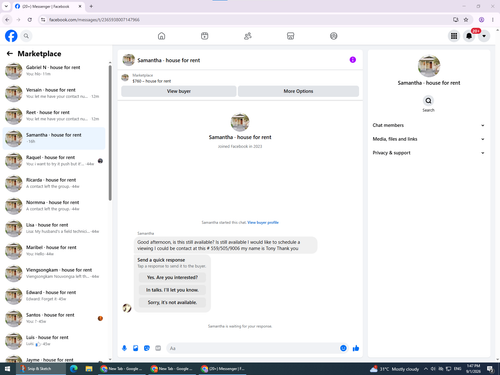This screenshot has height=375, width=500.
Task: Open Lisa house for rent chat
Action: tap(54, 228)
